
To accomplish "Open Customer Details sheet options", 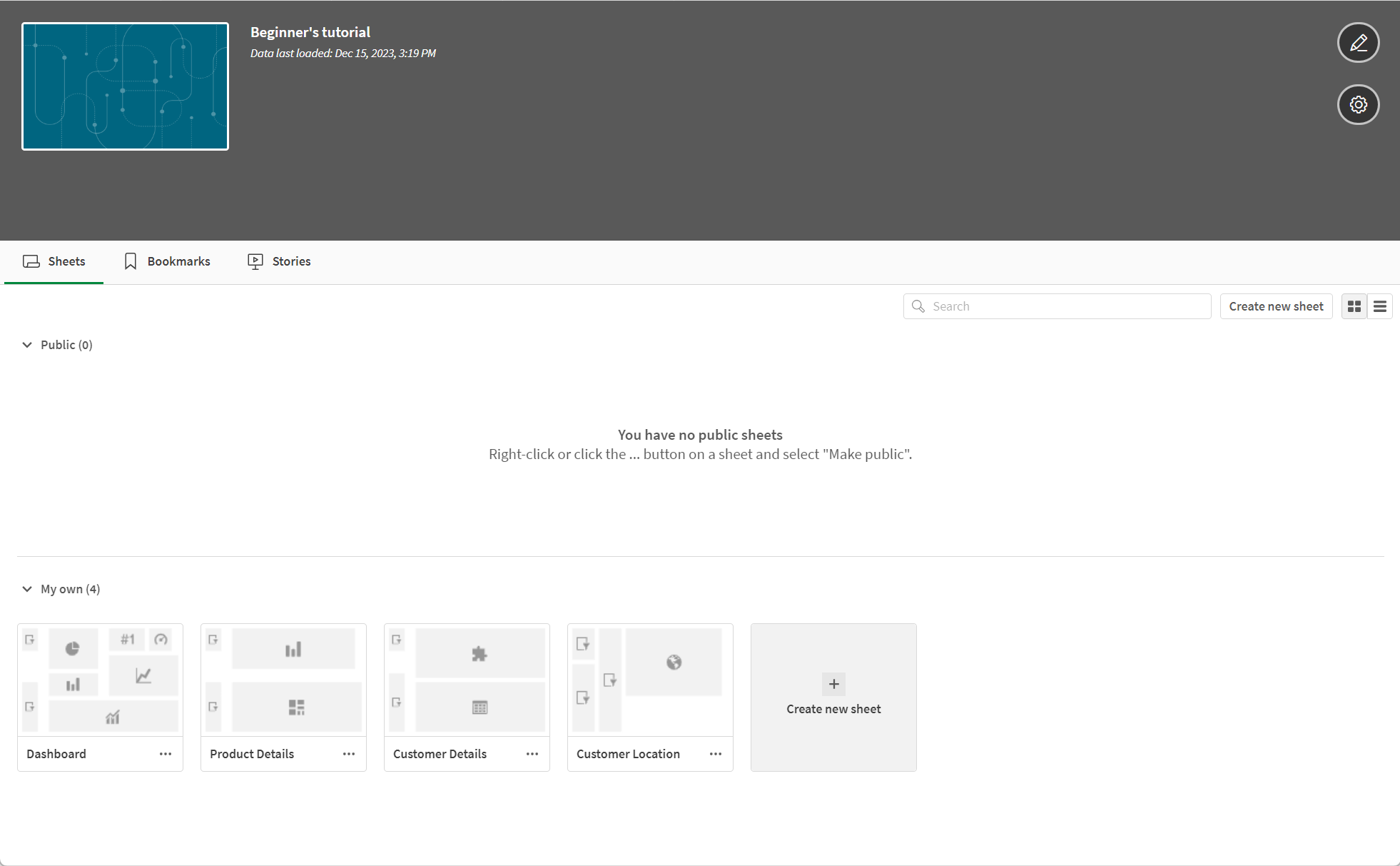I will [x=532, y=754].
